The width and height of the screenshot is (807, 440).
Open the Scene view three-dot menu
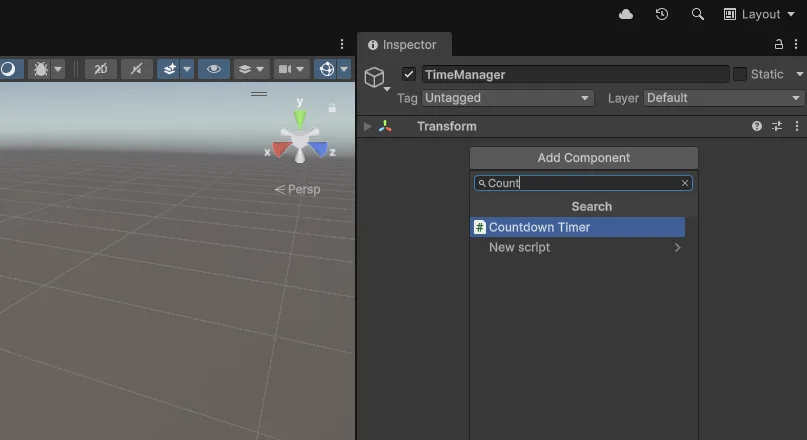pyautogui.click(x=342, y=44)
